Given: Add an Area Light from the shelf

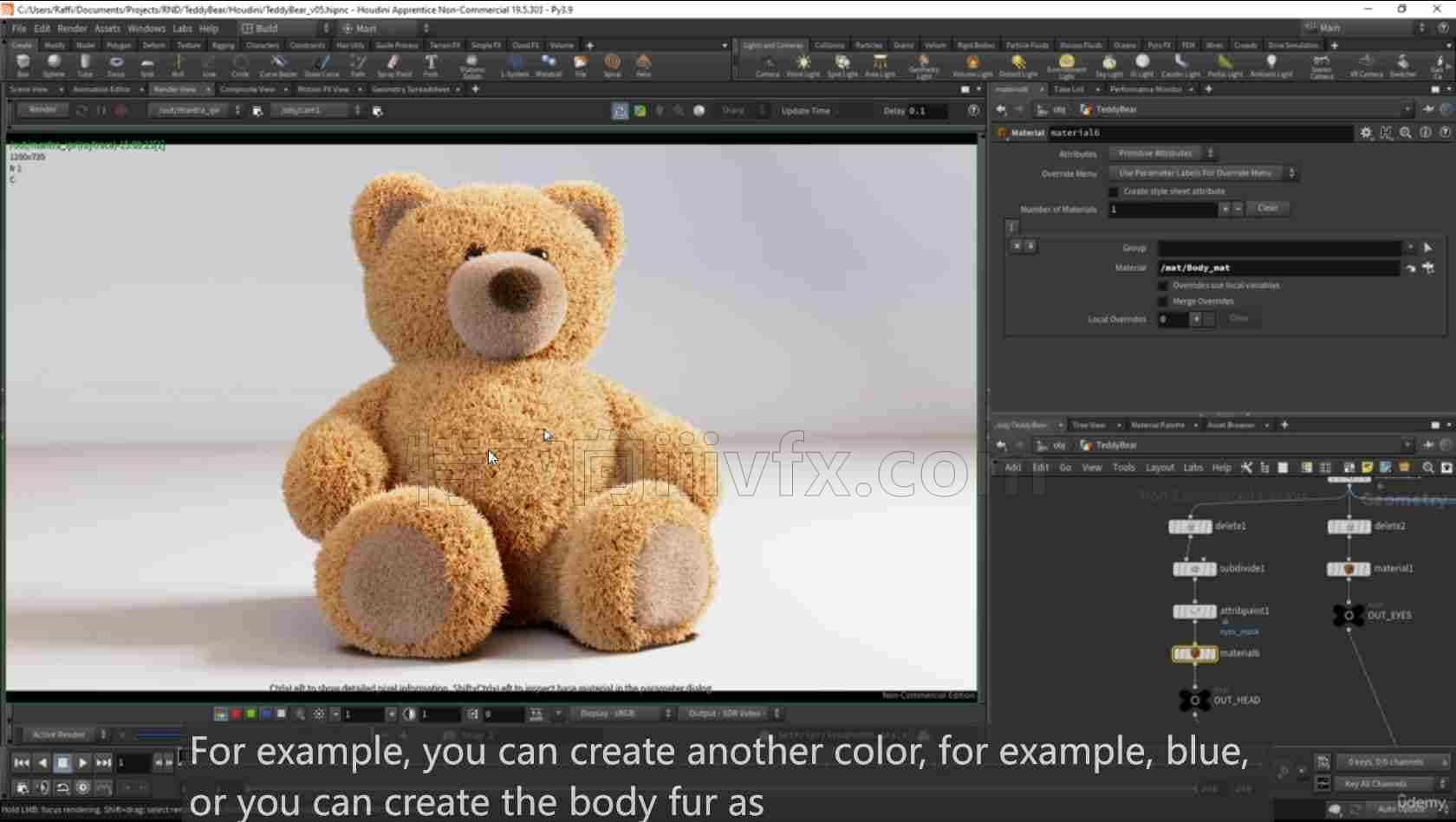Looking at the screenshot, I should 880,65.
